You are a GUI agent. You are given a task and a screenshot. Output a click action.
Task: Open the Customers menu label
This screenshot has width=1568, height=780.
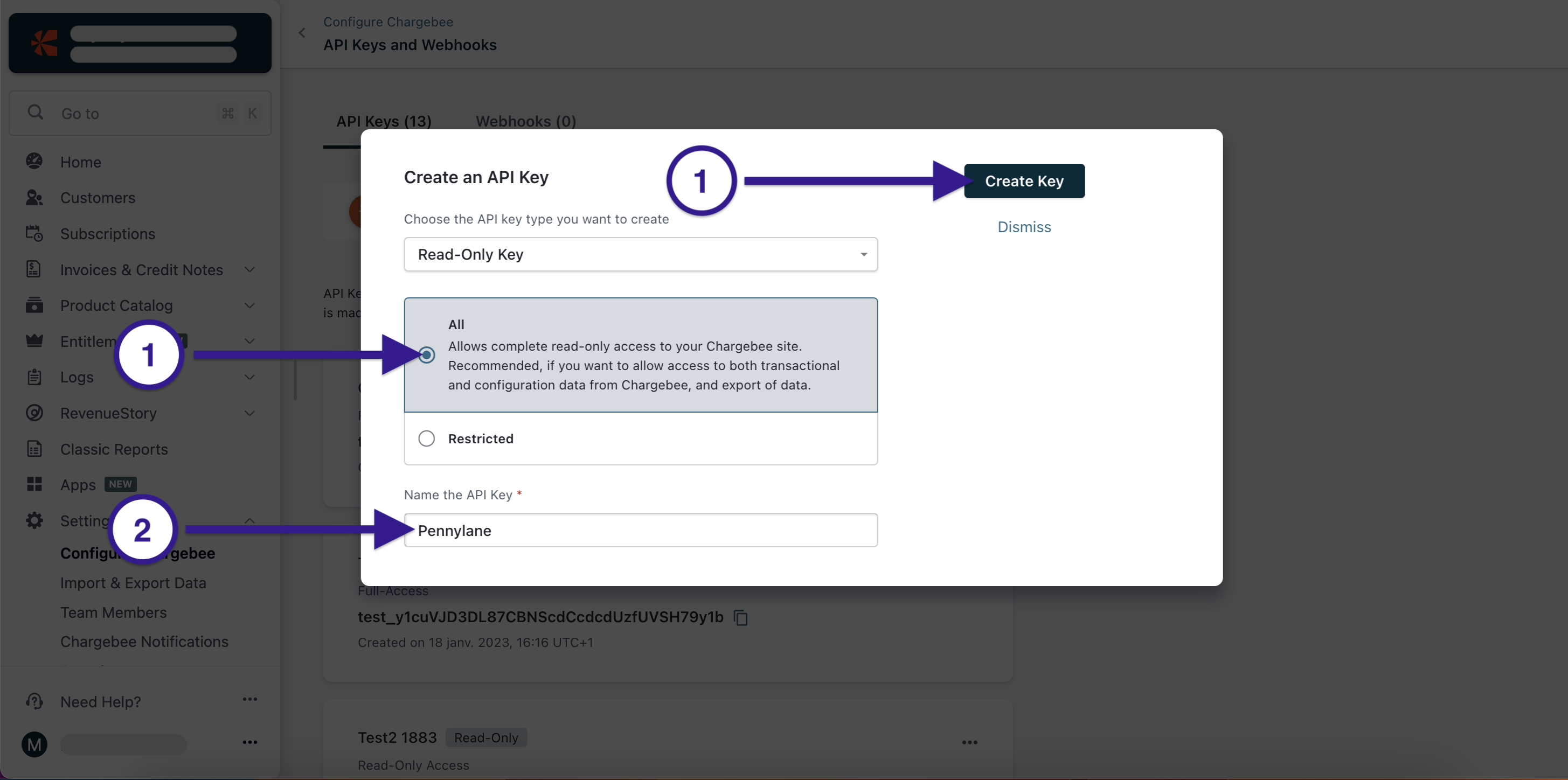coord(98,197)
